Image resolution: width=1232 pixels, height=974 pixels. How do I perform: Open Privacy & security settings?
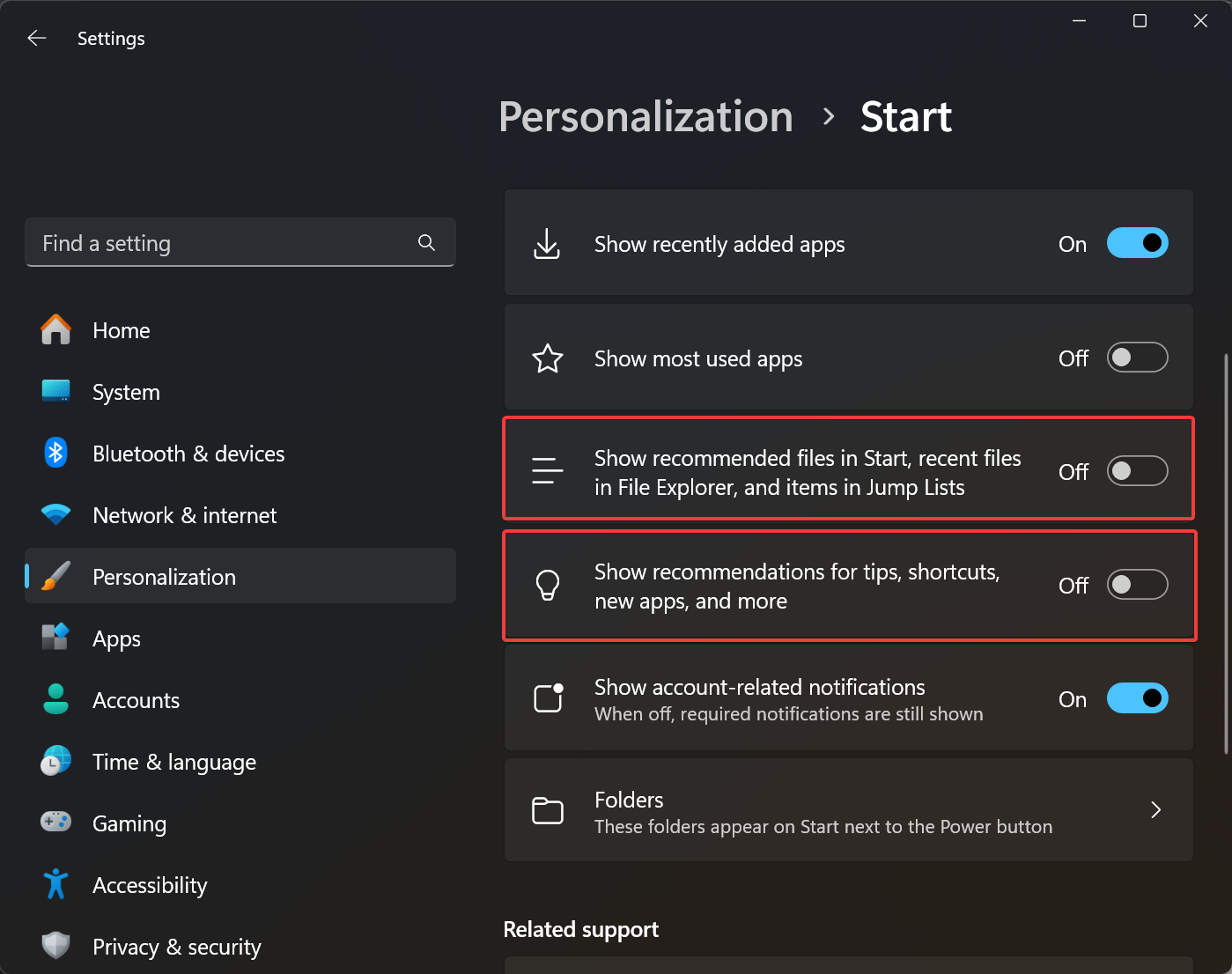click(x=240, y=947)
